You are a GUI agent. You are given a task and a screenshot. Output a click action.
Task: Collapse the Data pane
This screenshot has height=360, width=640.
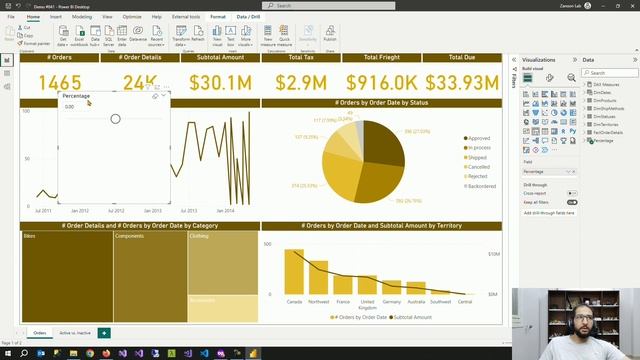(635, 60)
